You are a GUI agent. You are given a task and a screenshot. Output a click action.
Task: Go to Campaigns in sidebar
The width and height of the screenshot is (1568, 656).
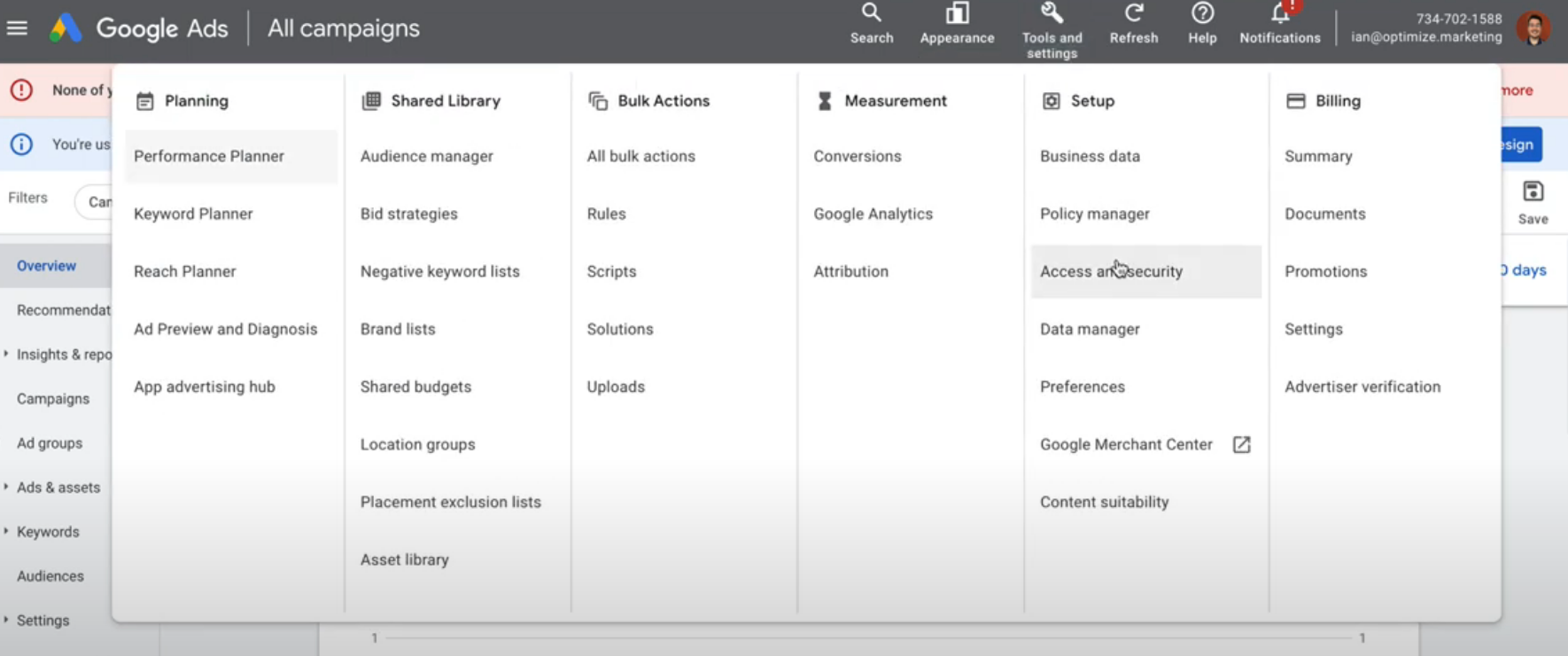(55, 399)
